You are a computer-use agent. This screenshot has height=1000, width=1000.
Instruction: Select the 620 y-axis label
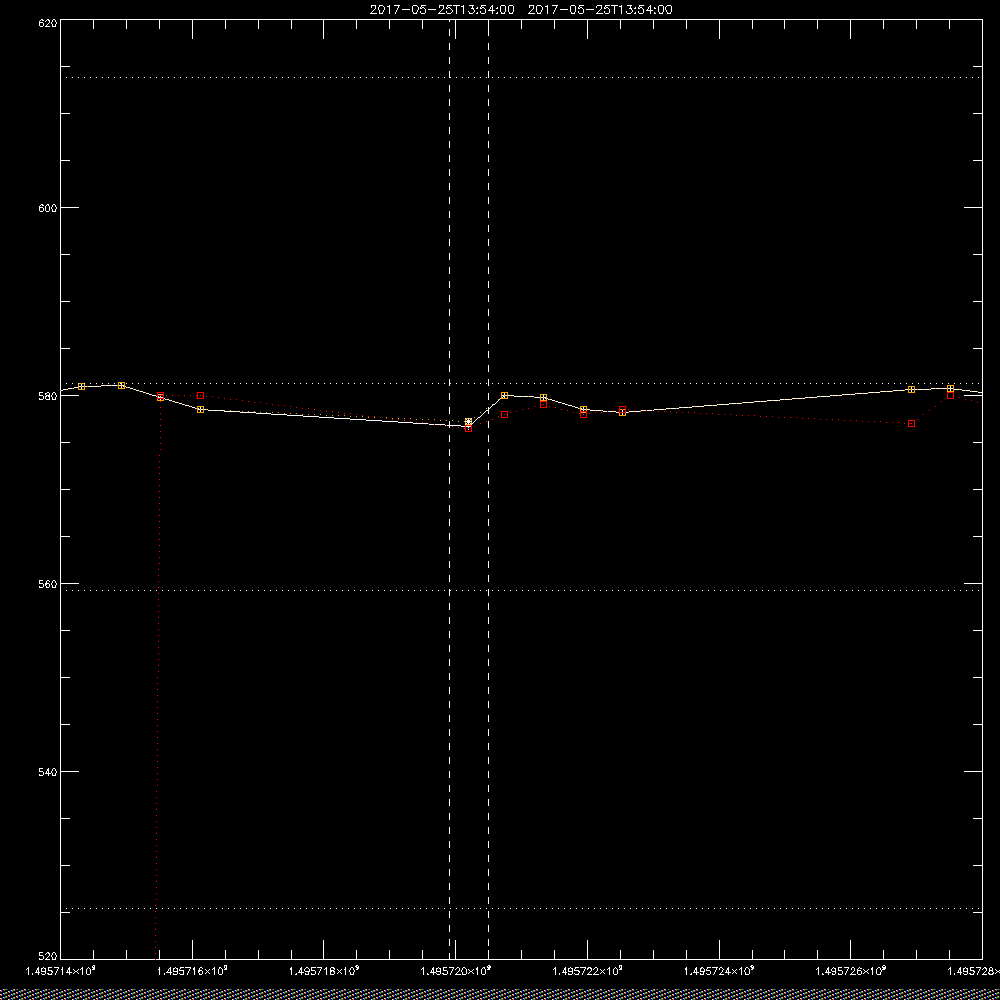(x=48, y=23)
